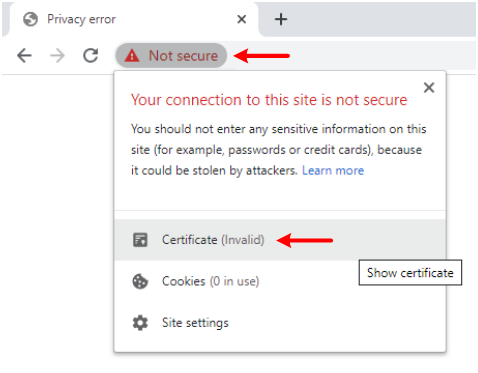The image size is (478, 373).
Task: Click the Not secure label text
Action: 183,55
